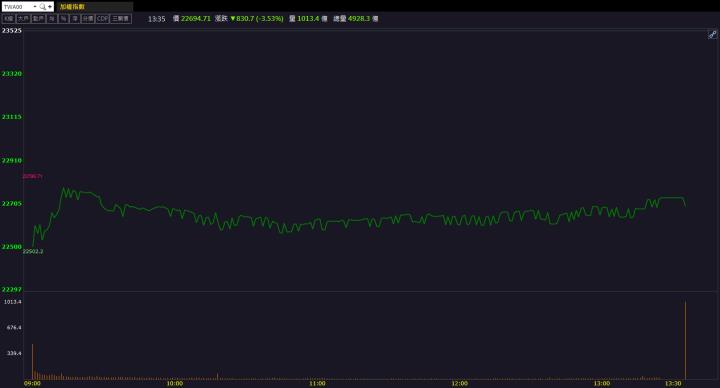Click the plus icon next to the magnifier
720x388 pixels.
point(50,7)
